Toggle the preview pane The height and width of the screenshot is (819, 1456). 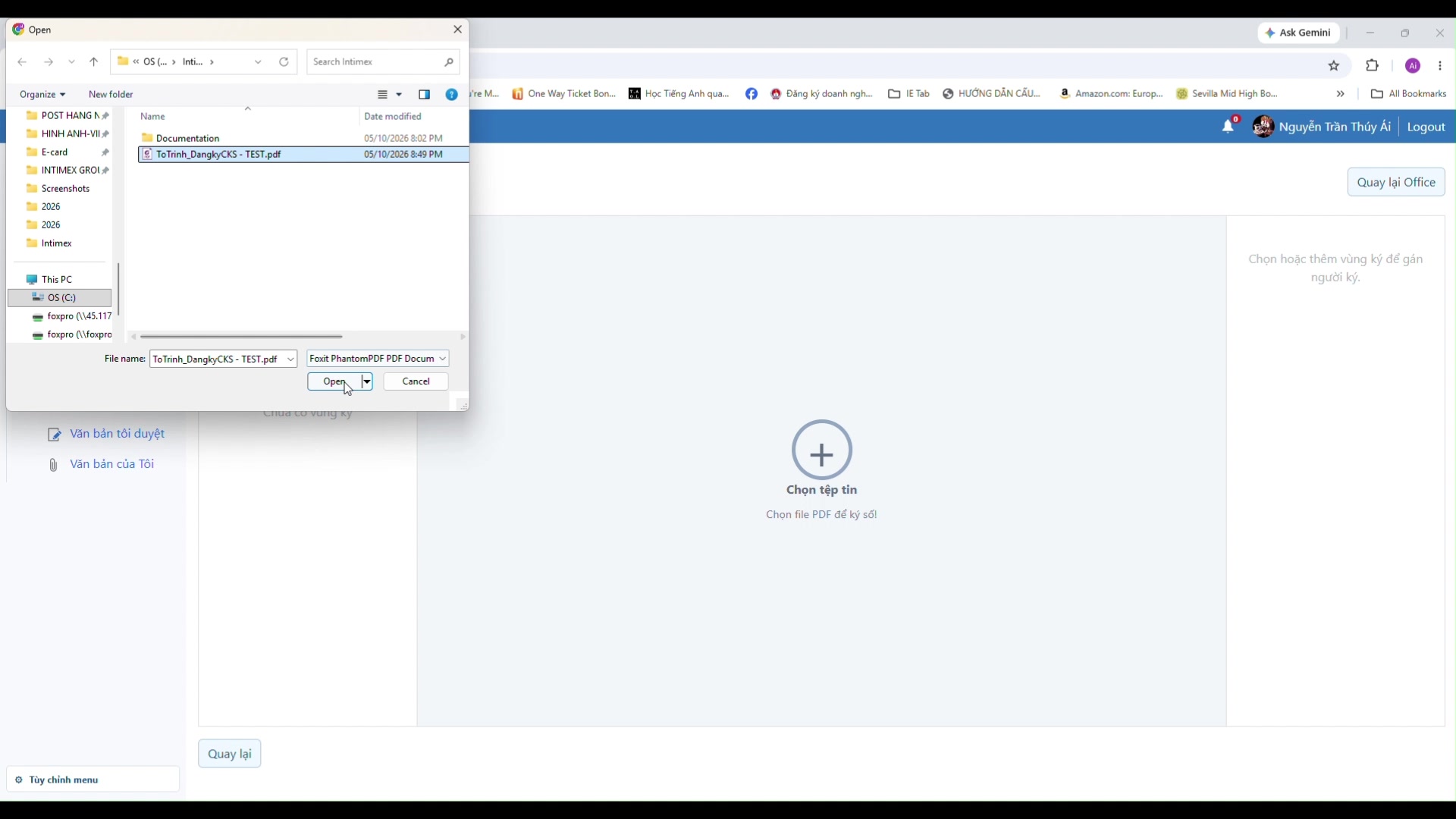tap(425, 95)
